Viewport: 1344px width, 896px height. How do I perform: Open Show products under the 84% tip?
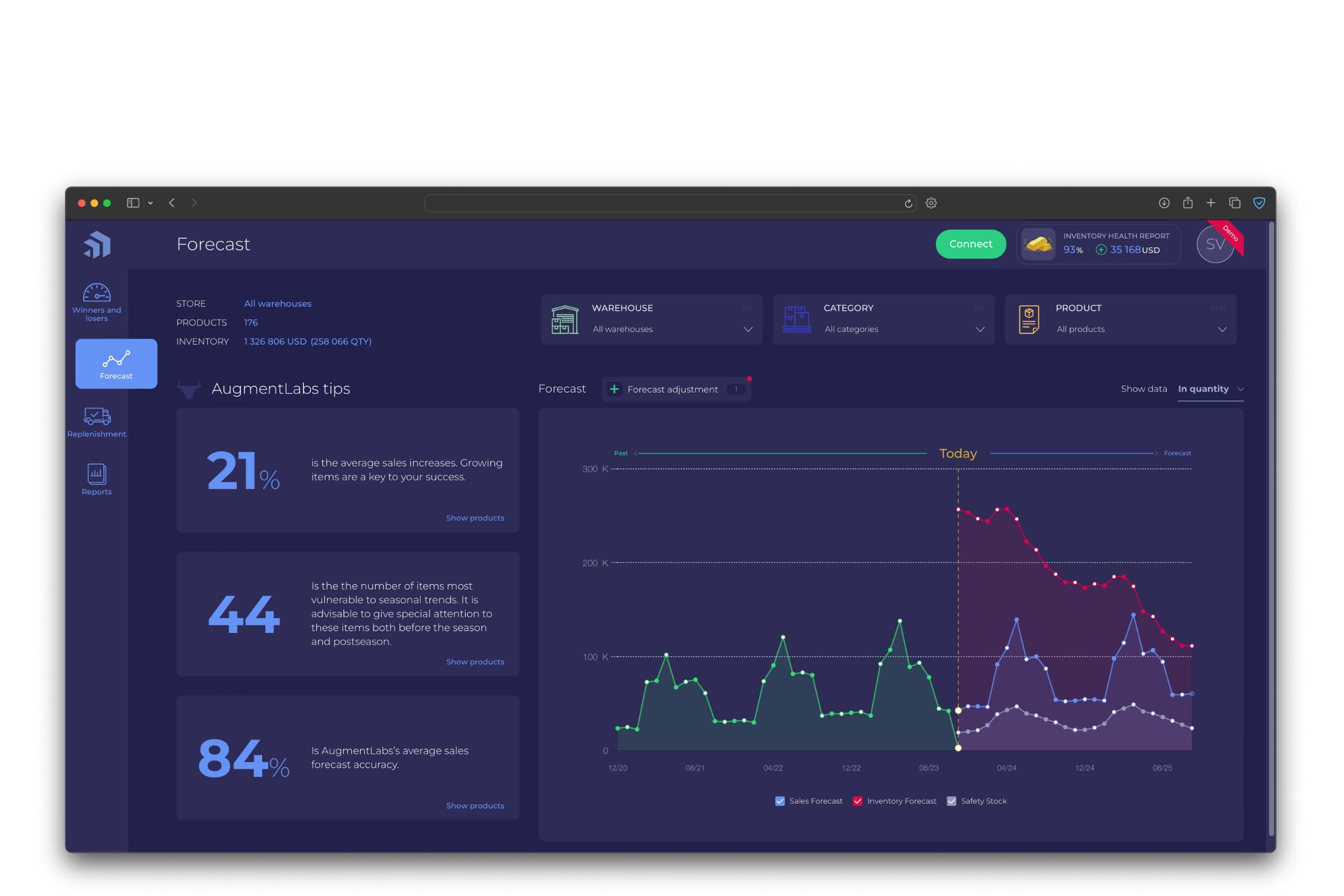click(475, 805)
